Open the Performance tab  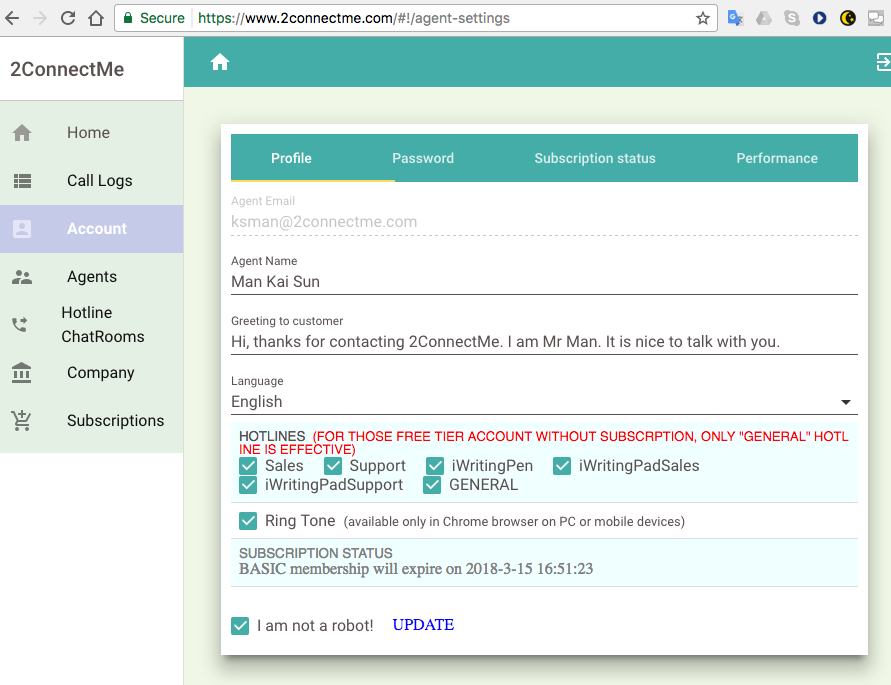777,158
